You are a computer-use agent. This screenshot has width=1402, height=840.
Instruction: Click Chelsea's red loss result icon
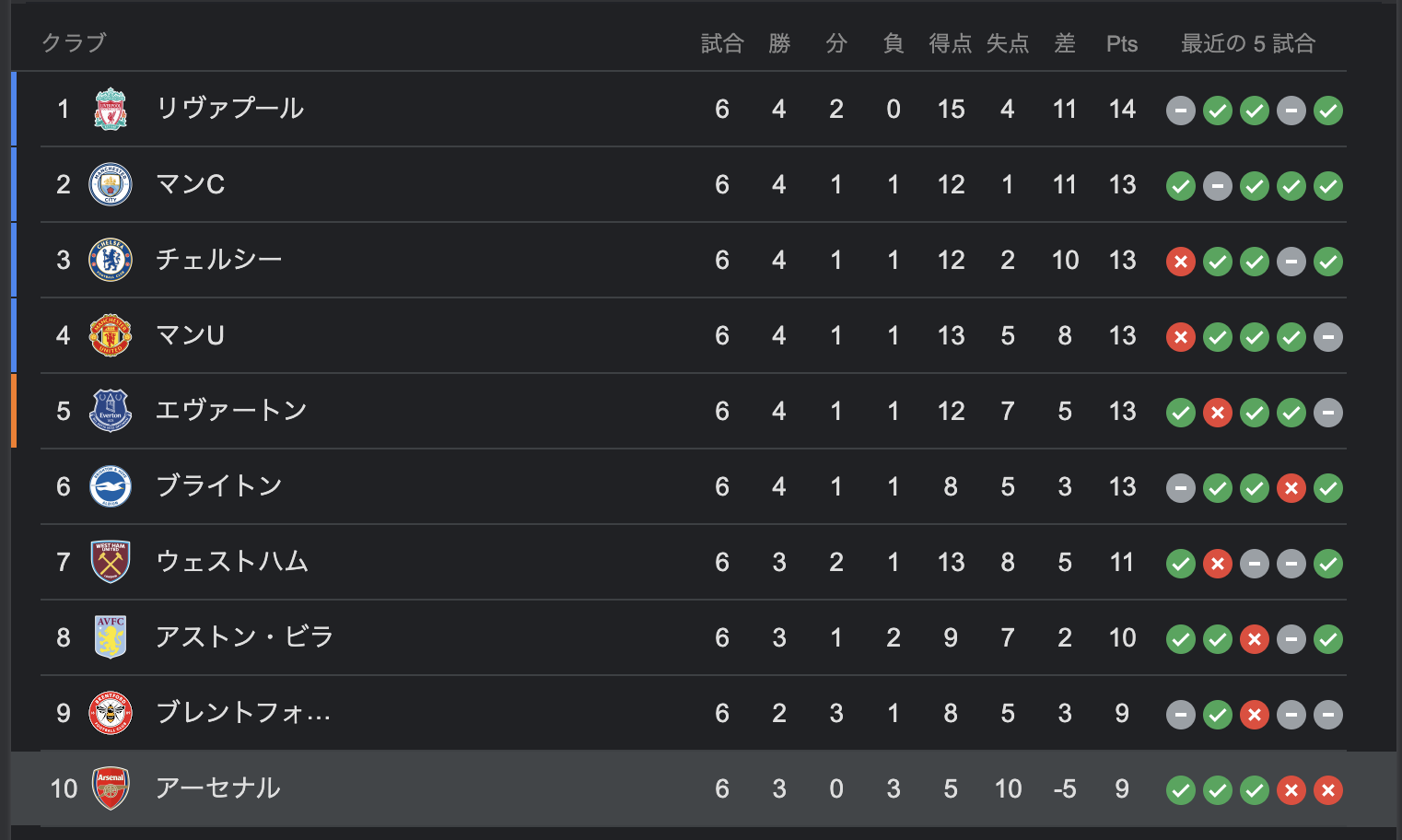(1181, 262)
